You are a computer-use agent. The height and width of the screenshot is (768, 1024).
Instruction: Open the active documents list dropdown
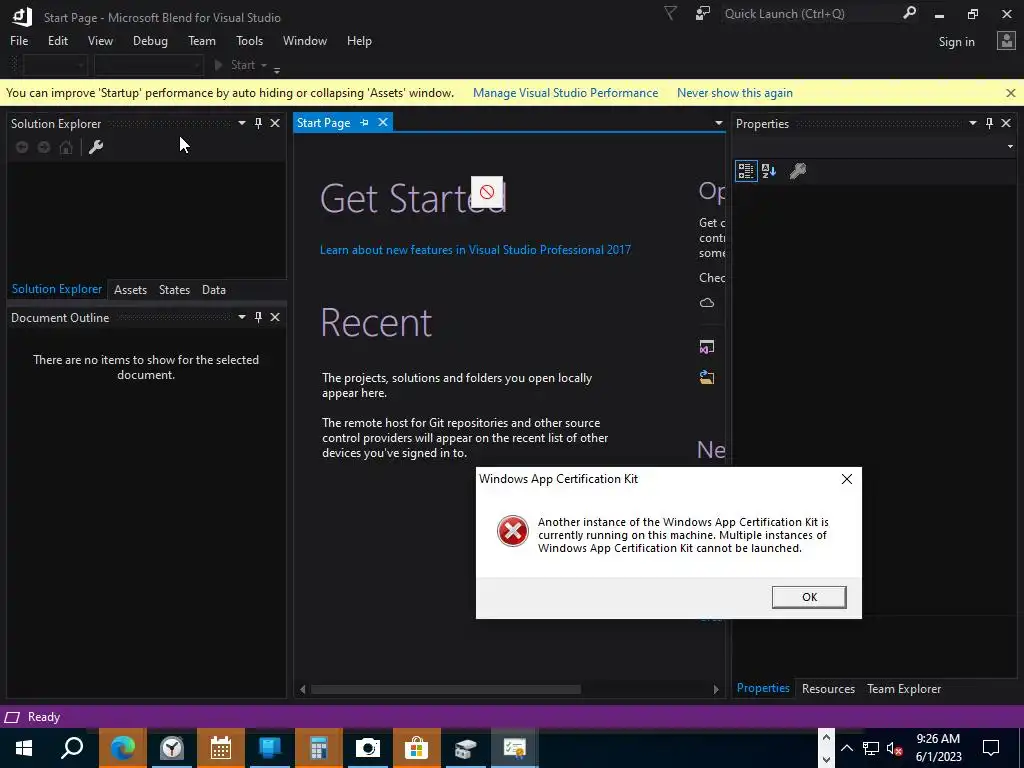click(718, 123)
